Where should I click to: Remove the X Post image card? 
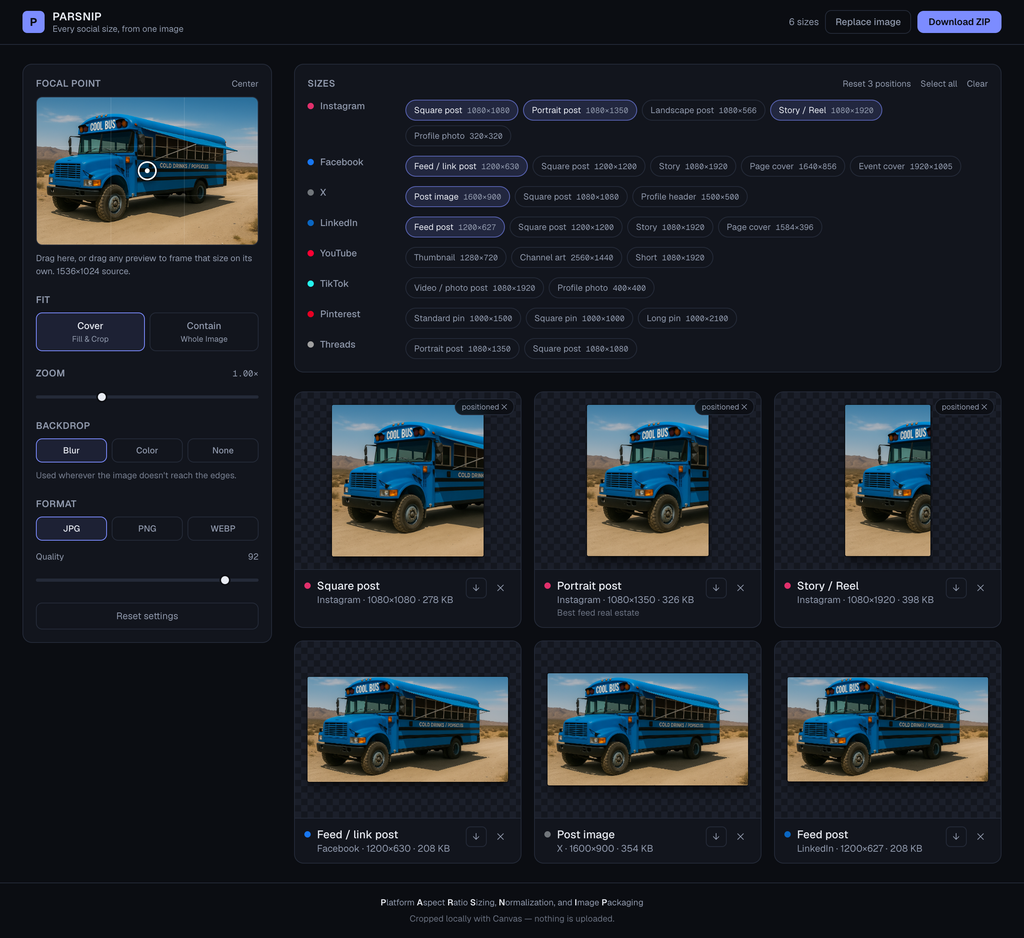(741, 837)
